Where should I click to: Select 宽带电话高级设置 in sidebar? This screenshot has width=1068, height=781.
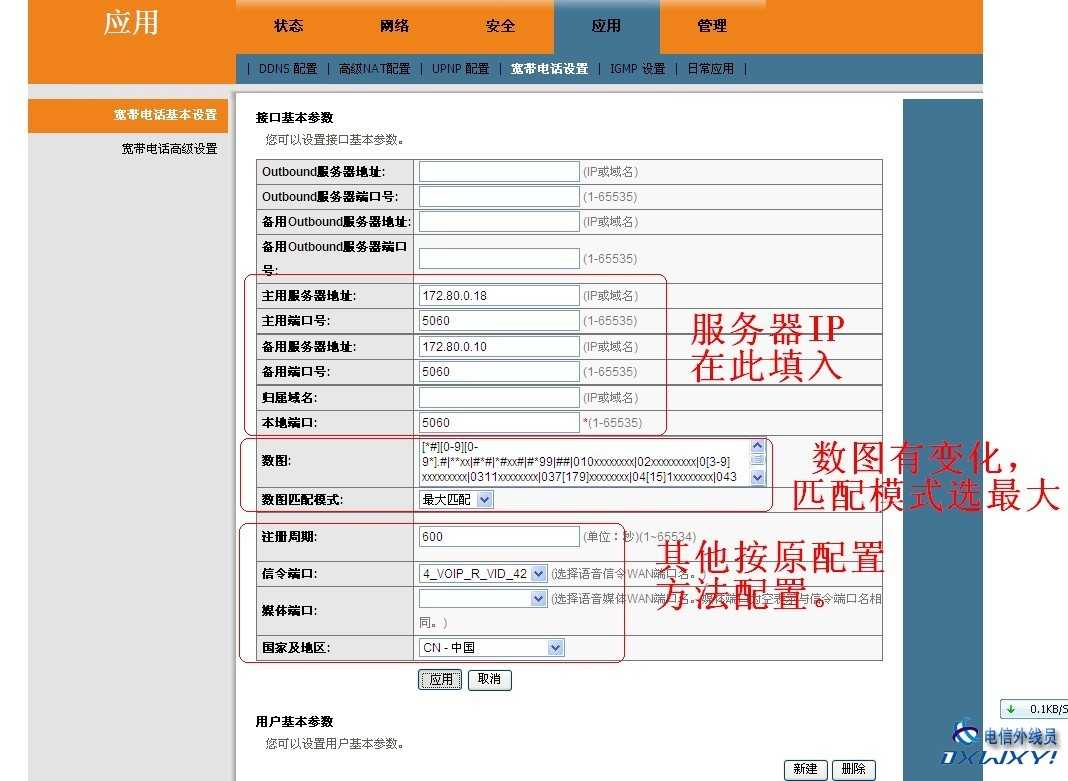[x=170, y=148]
